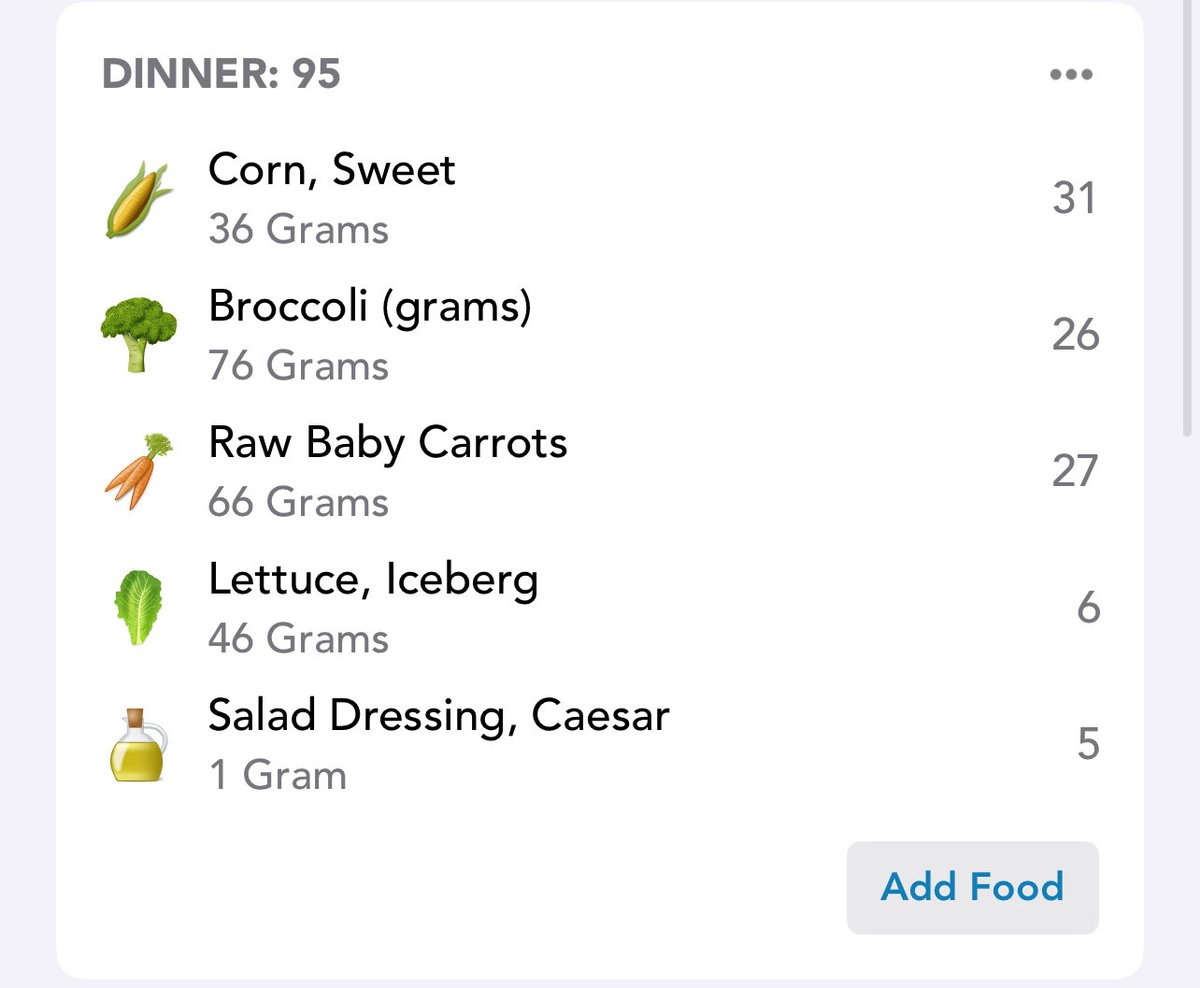Tap the 46 Grams lettuce serving size
The width and height of the screenshot is (1200, 988).
tap(298, 638)
